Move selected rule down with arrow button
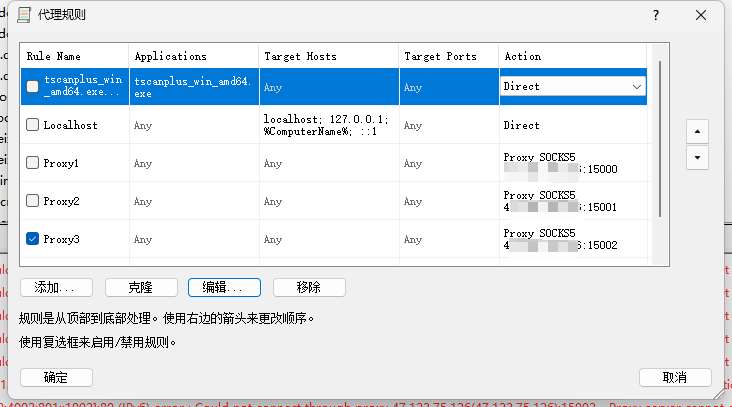 point(697,158)
